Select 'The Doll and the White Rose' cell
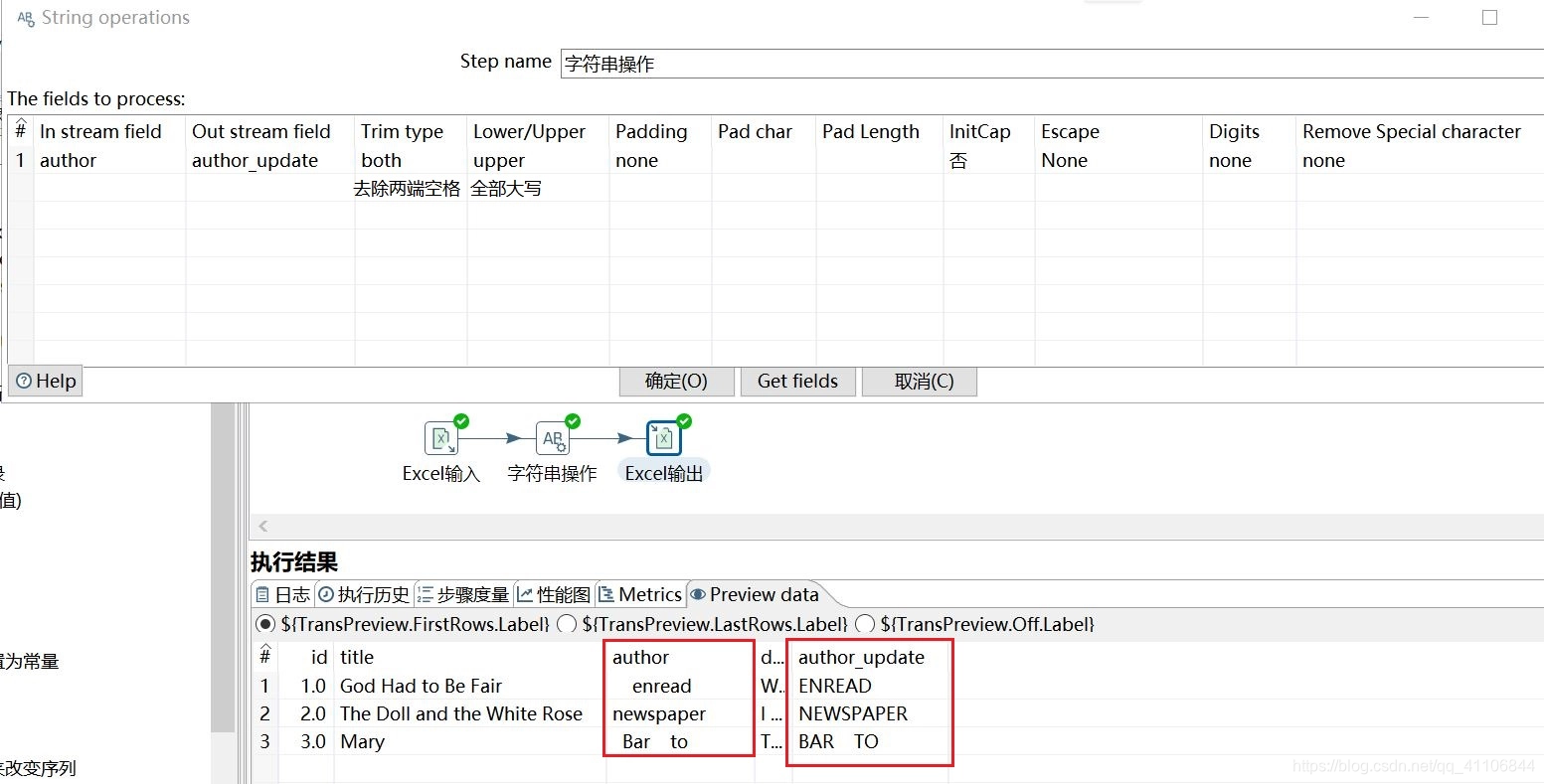Image resolution: width=1544 pixels, height=784 pixels. pyautogui.click(x=469, y=713)
